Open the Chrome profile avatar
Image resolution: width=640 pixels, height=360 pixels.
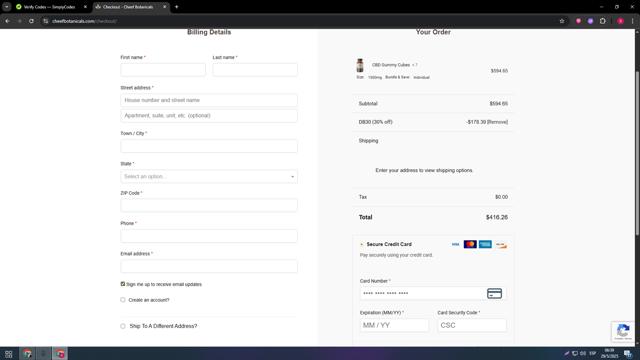point(620,21)
